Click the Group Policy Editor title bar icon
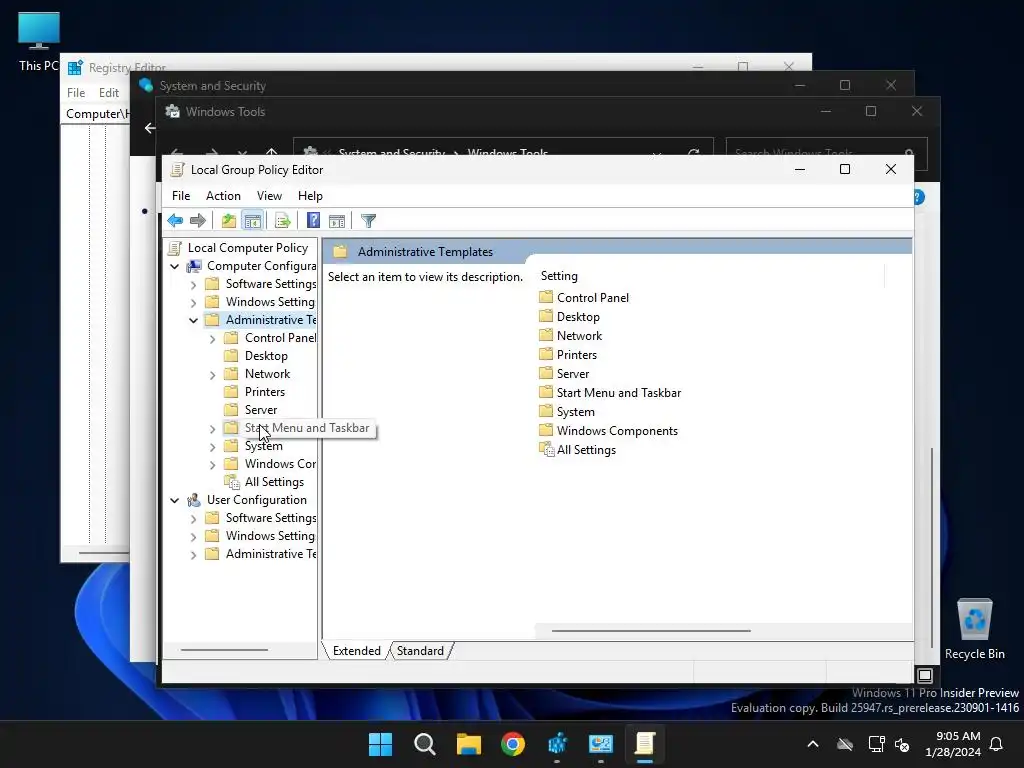Viewport: 1024px width, 768px height. click(176, 170)
